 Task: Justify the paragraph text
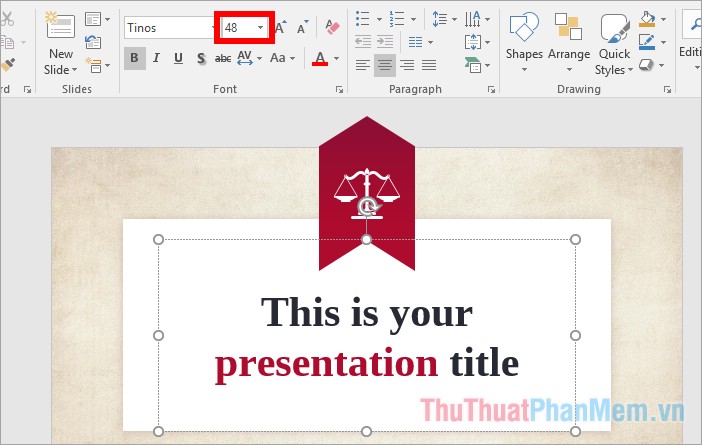[x=429, y=65]
